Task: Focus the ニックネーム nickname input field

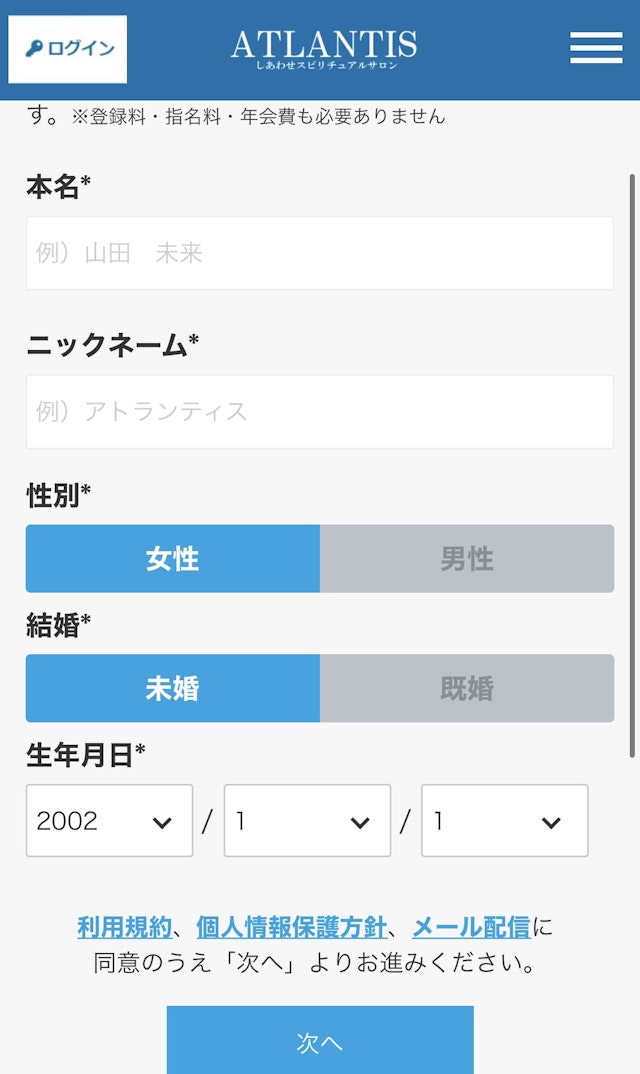Action: (x=320, y=412)
